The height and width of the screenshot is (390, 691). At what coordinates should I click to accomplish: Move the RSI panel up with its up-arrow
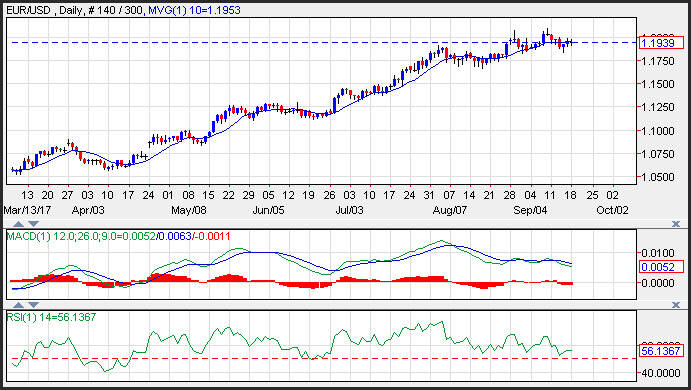[18, 305]
